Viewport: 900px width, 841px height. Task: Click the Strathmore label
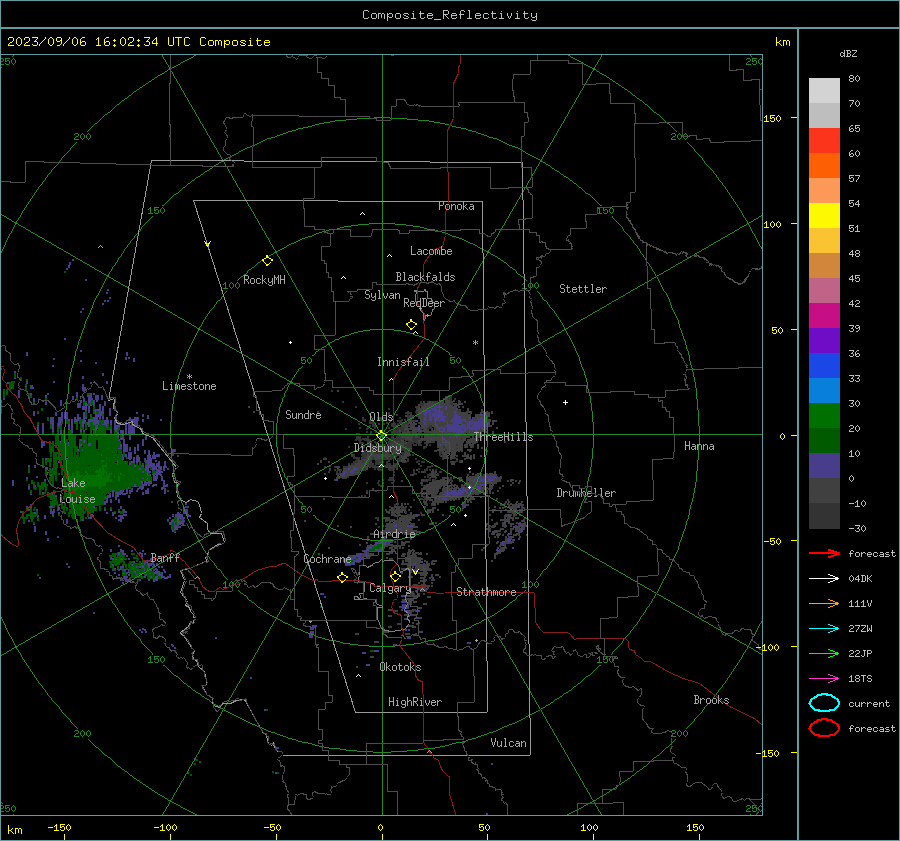pos(486,592)
